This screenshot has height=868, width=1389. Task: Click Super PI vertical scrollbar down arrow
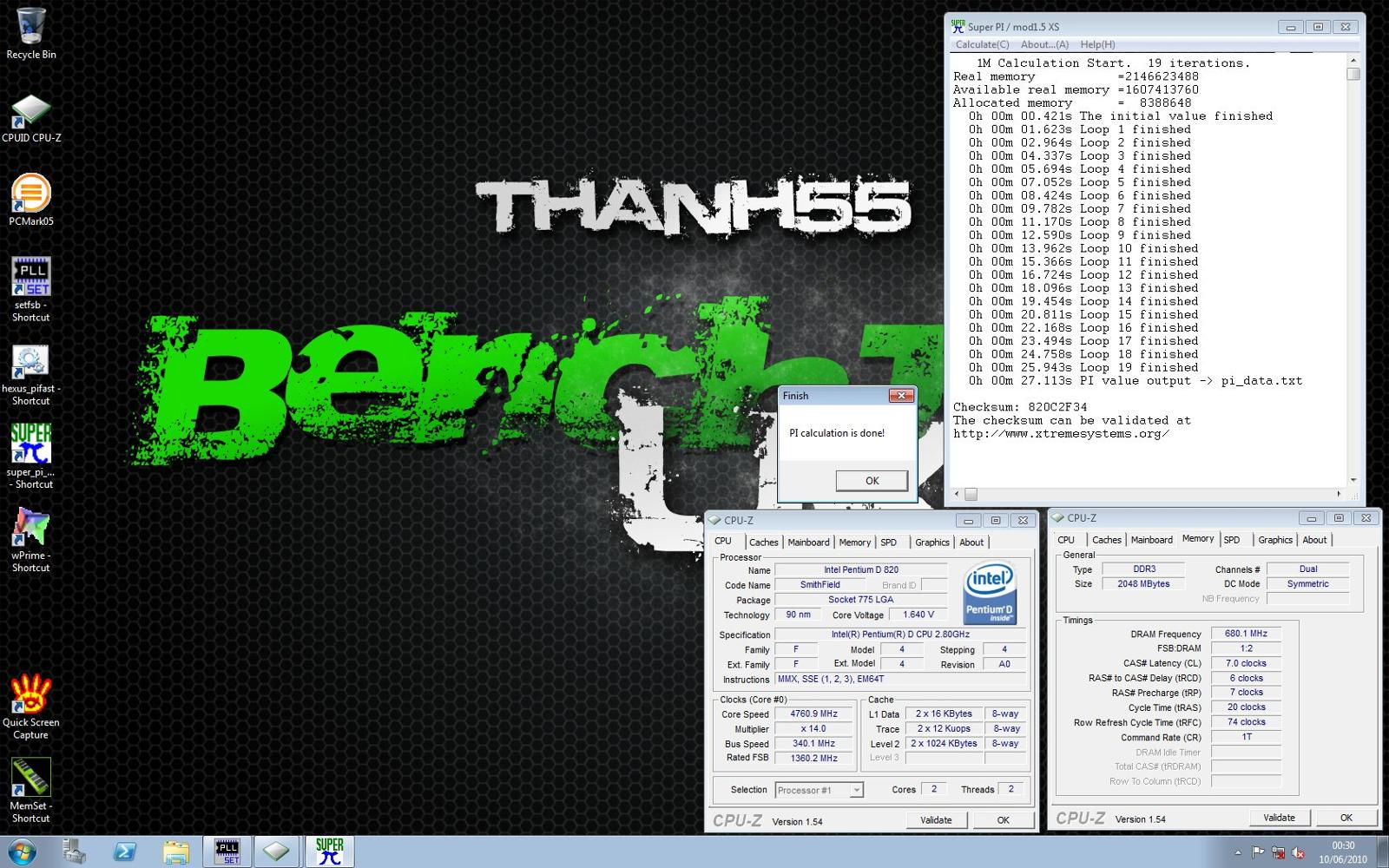click(1353, 480)
